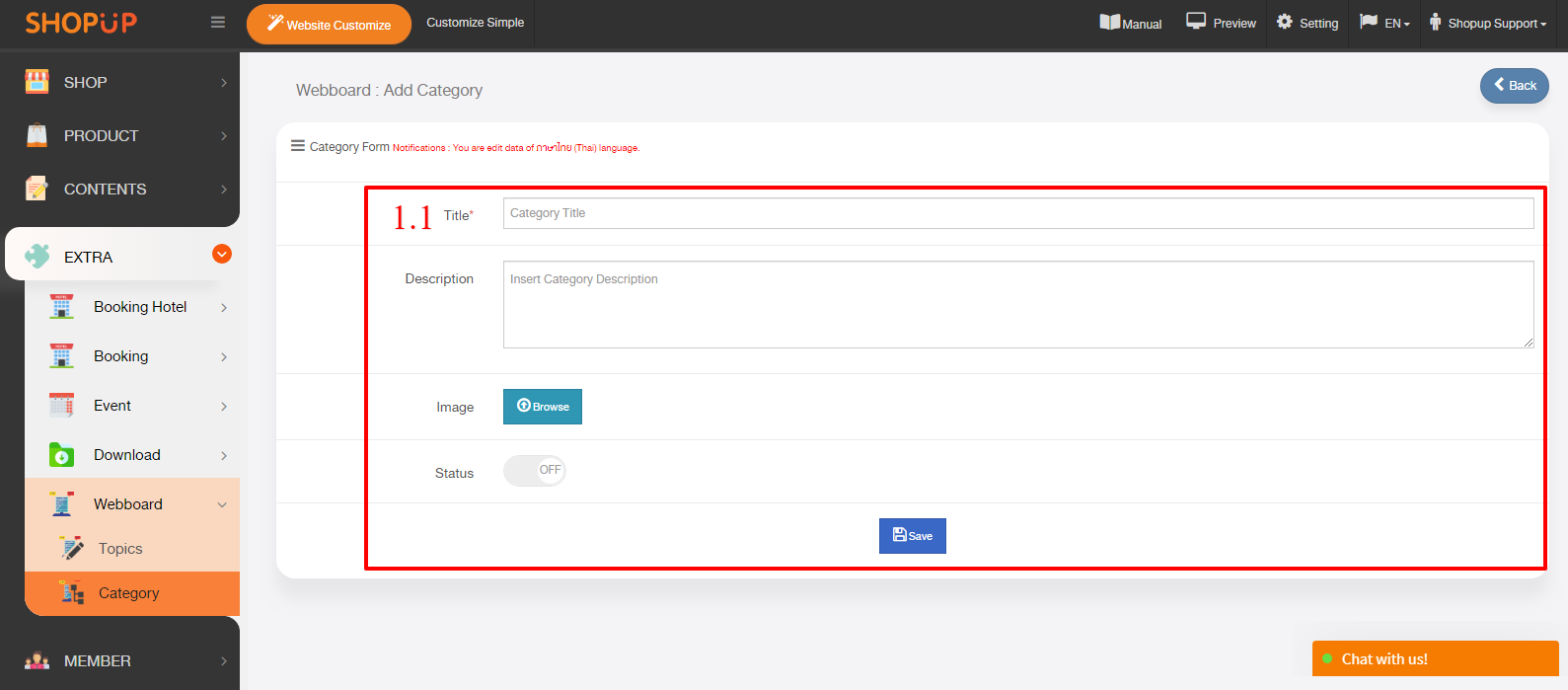Click the Website Customize button
The width and height of the screenshot is (1568, 690).
point(329,25)
